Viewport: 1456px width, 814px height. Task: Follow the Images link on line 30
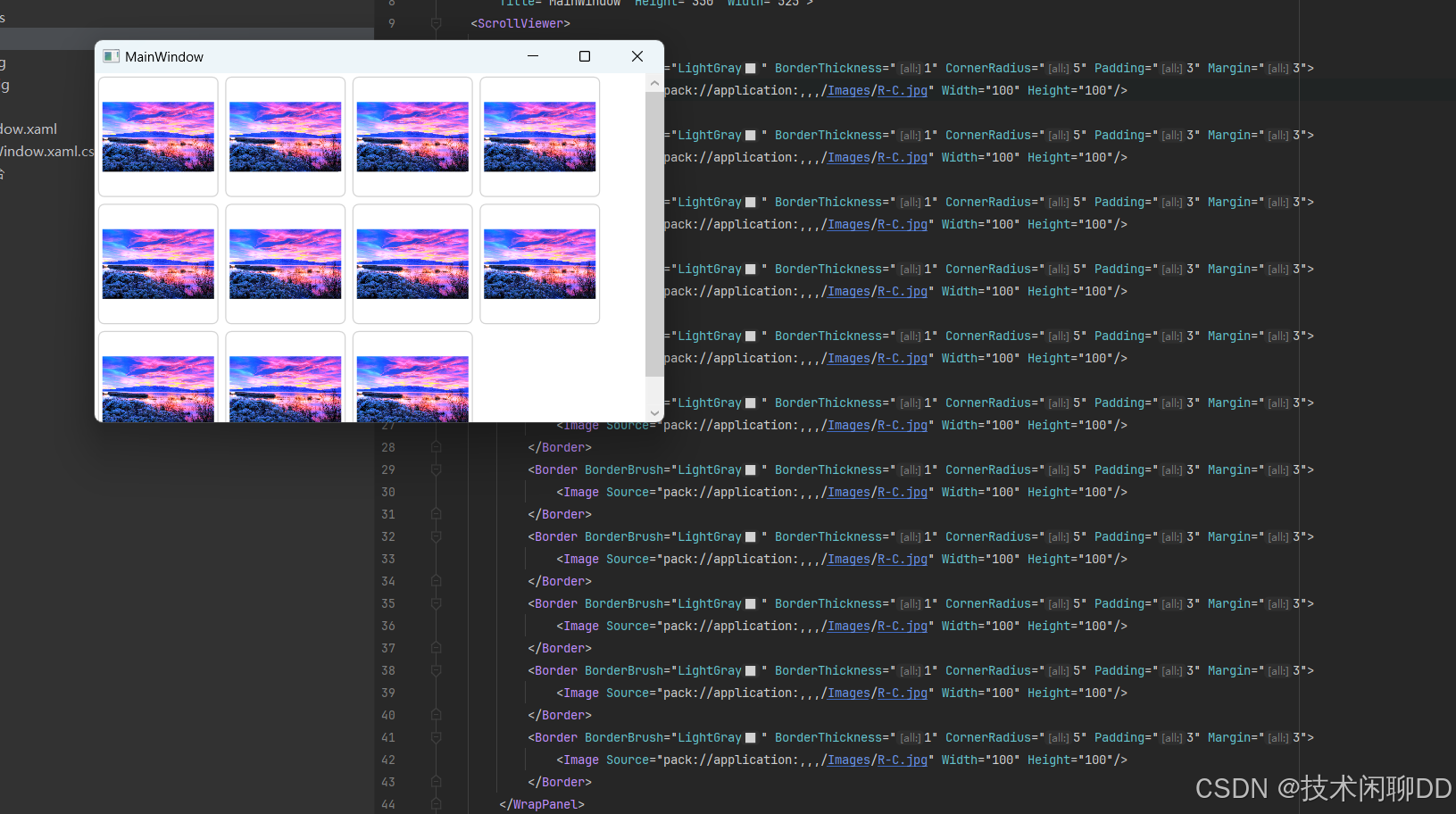pyautogui.click(x=849, y=492)
